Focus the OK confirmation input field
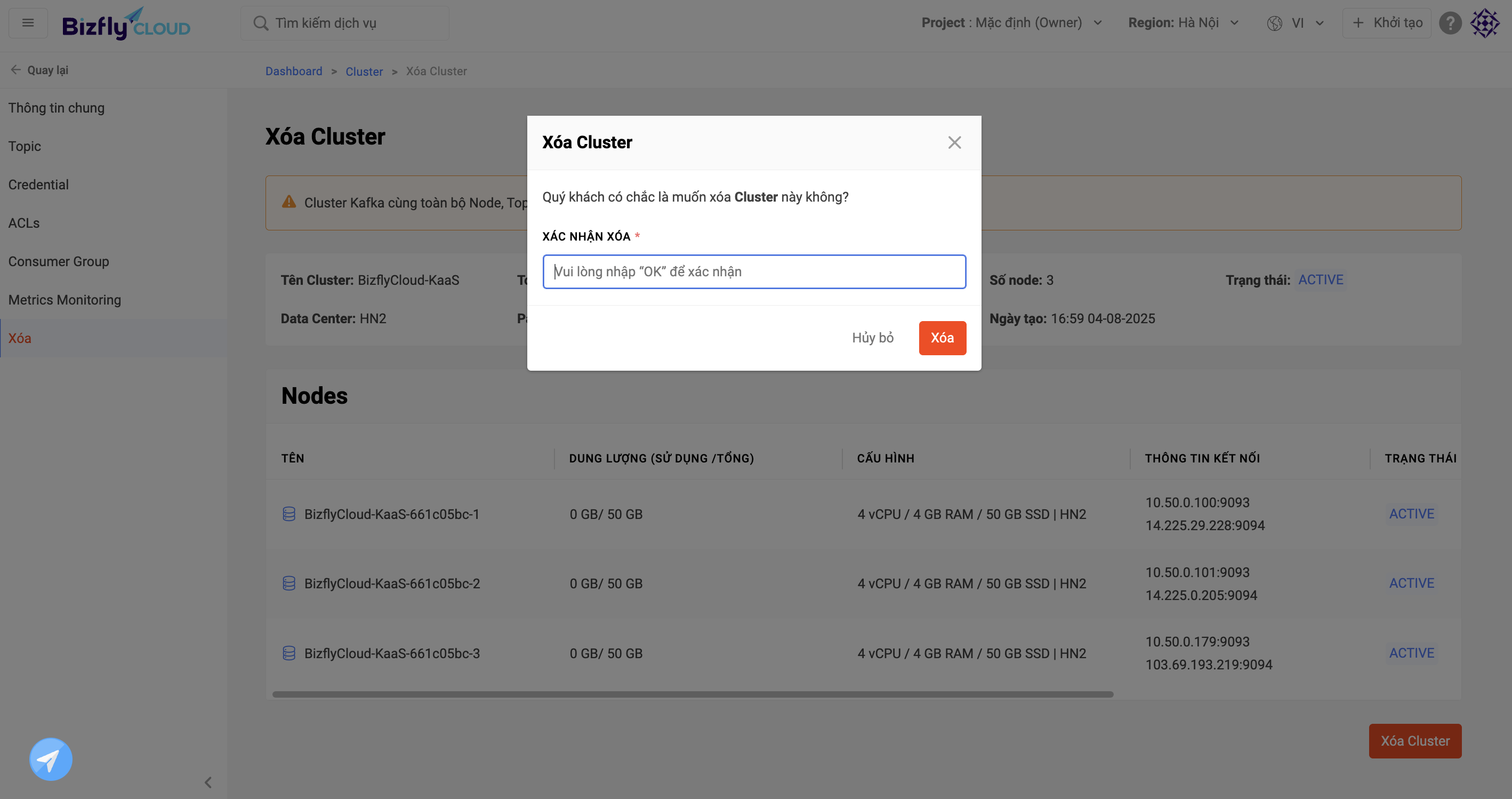Viewport: 1512px width, 799px height. click(x=754, y=272)
